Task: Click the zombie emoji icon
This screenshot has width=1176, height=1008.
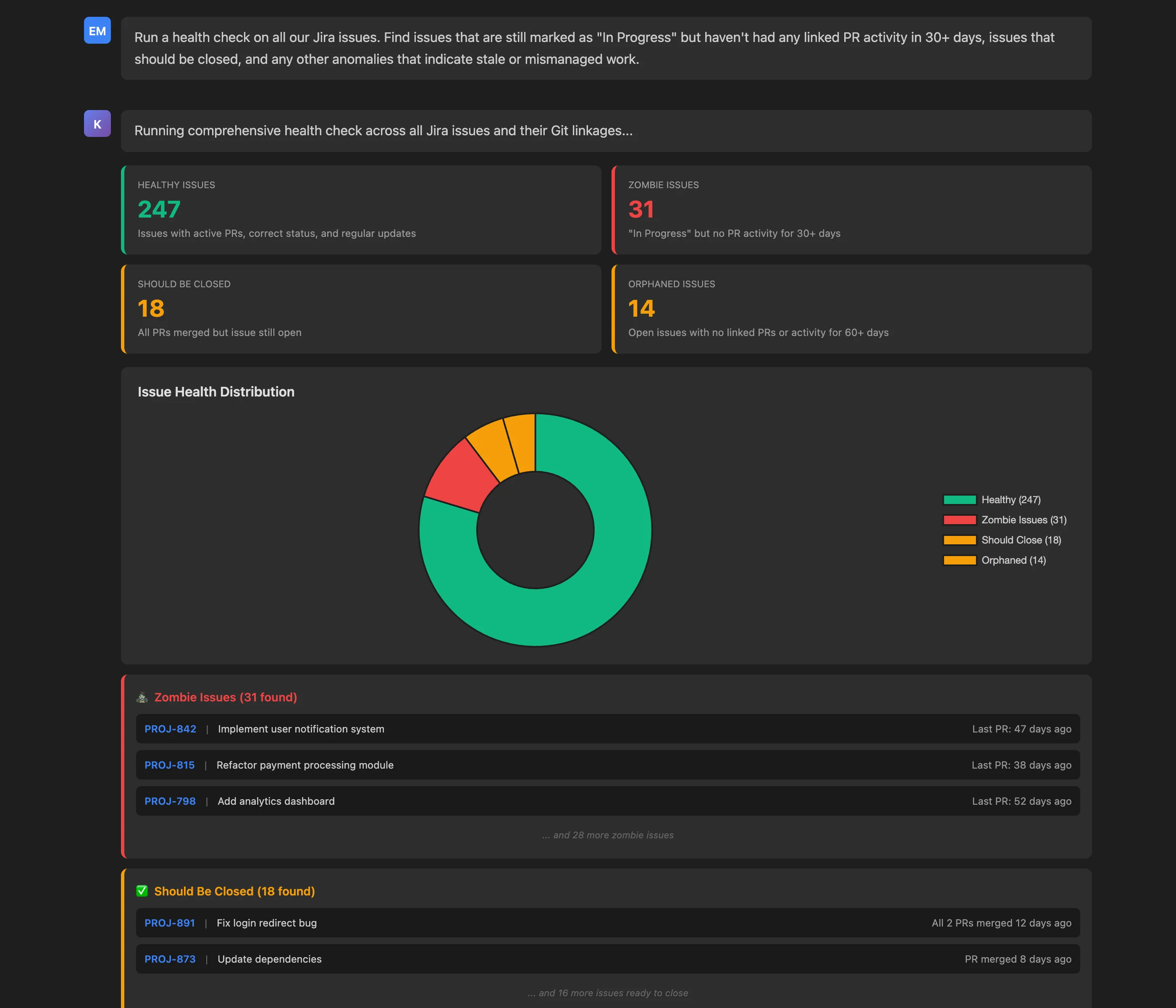Action: [x=142, y=698]
